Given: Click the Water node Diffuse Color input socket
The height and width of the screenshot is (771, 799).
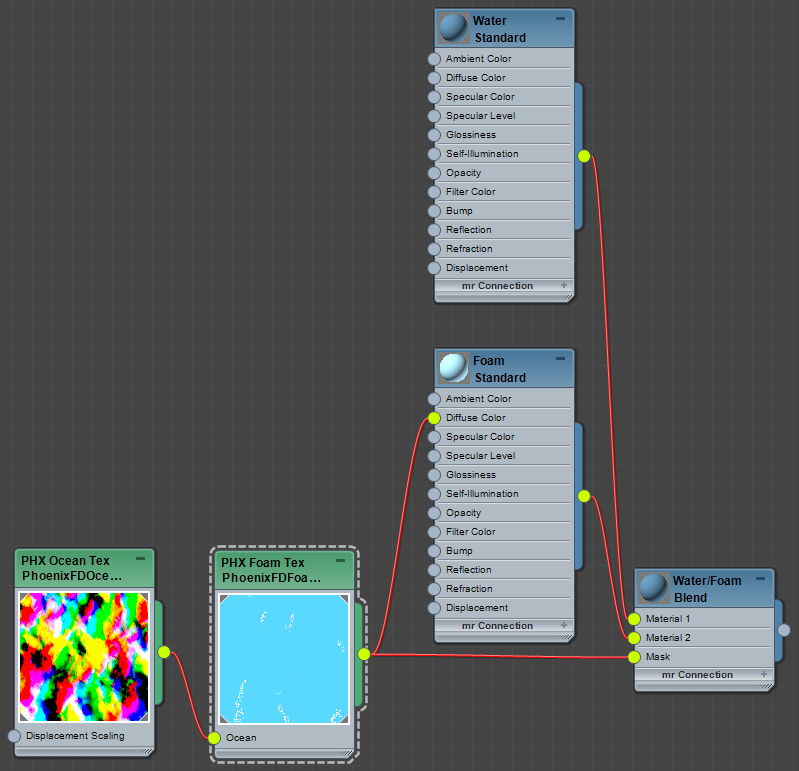Looking at the screenshot, I should 434,78.
